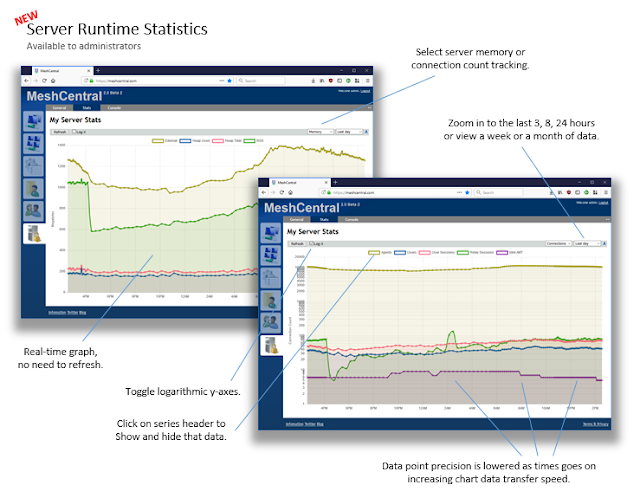Click bookmark star in Connections window address bar
Viewport: 640px width, 498px height.
(x=467, y=192)
